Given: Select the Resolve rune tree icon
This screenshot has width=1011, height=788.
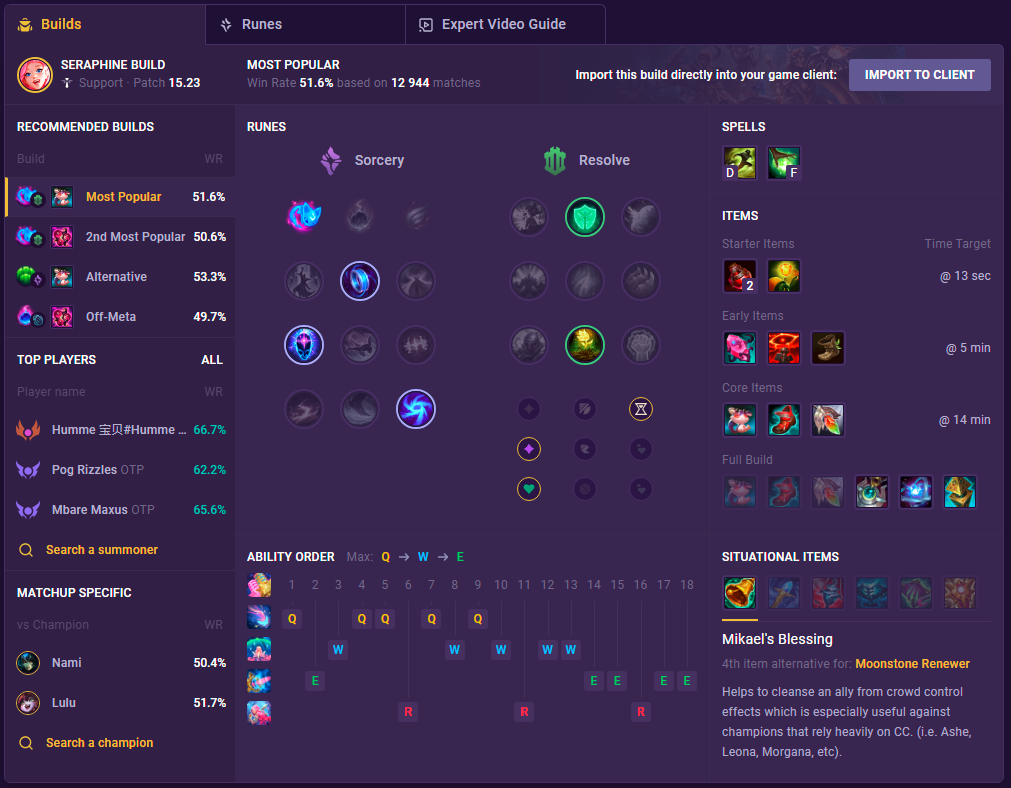Looking at the screenshot, I should (x=555, y=161).
